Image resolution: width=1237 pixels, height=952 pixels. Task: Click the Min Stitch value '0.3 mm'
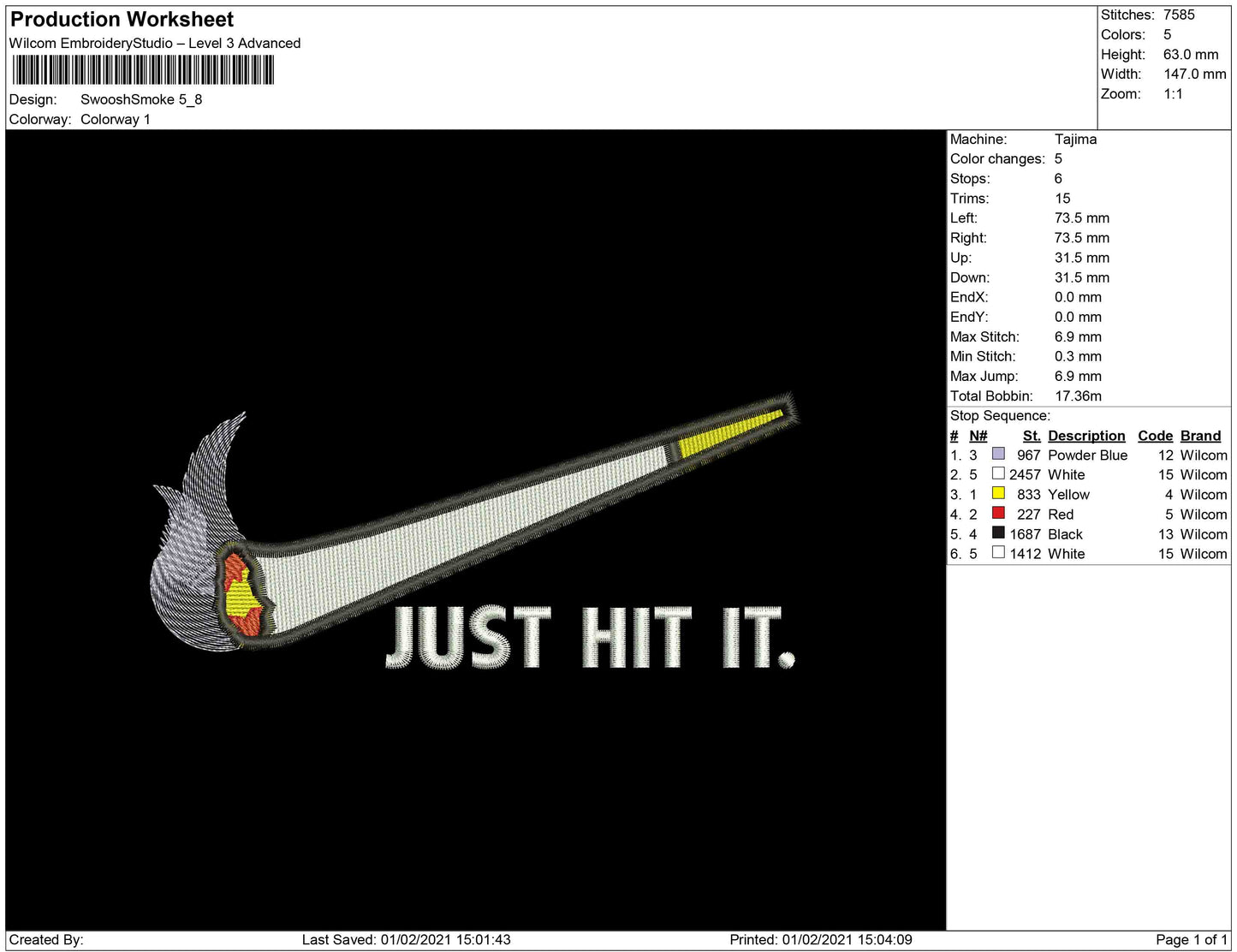coord(1078,355)
